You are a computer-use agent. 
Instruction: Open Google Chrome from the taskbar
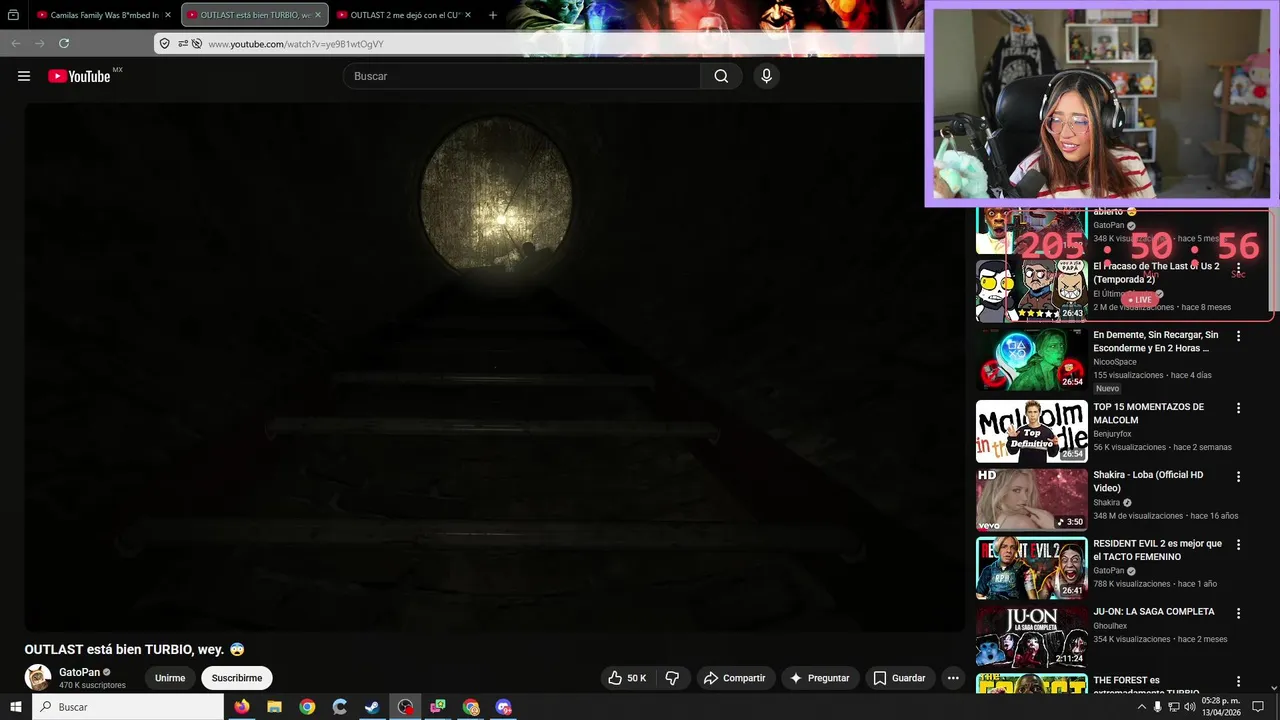pos(307,707)
